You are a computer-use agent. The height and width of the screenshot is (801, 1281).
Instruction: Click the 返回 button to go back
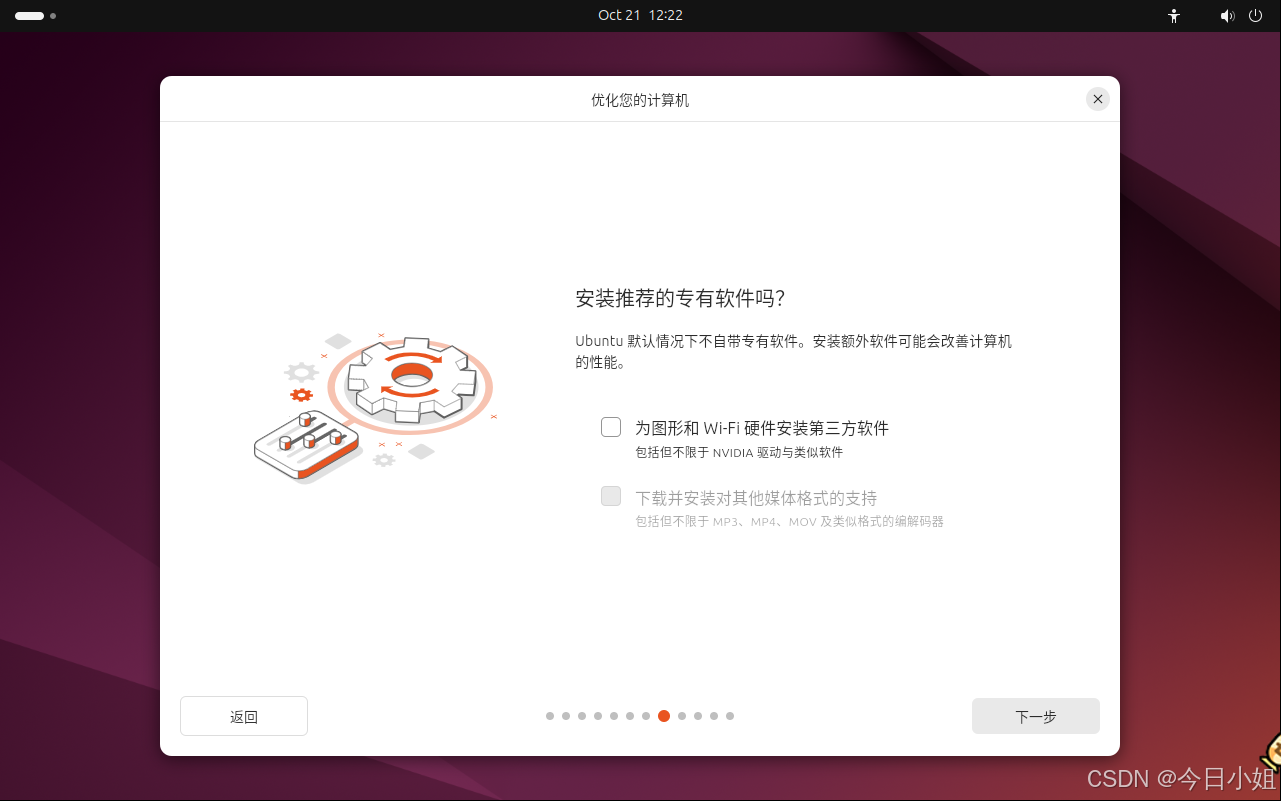243,716
